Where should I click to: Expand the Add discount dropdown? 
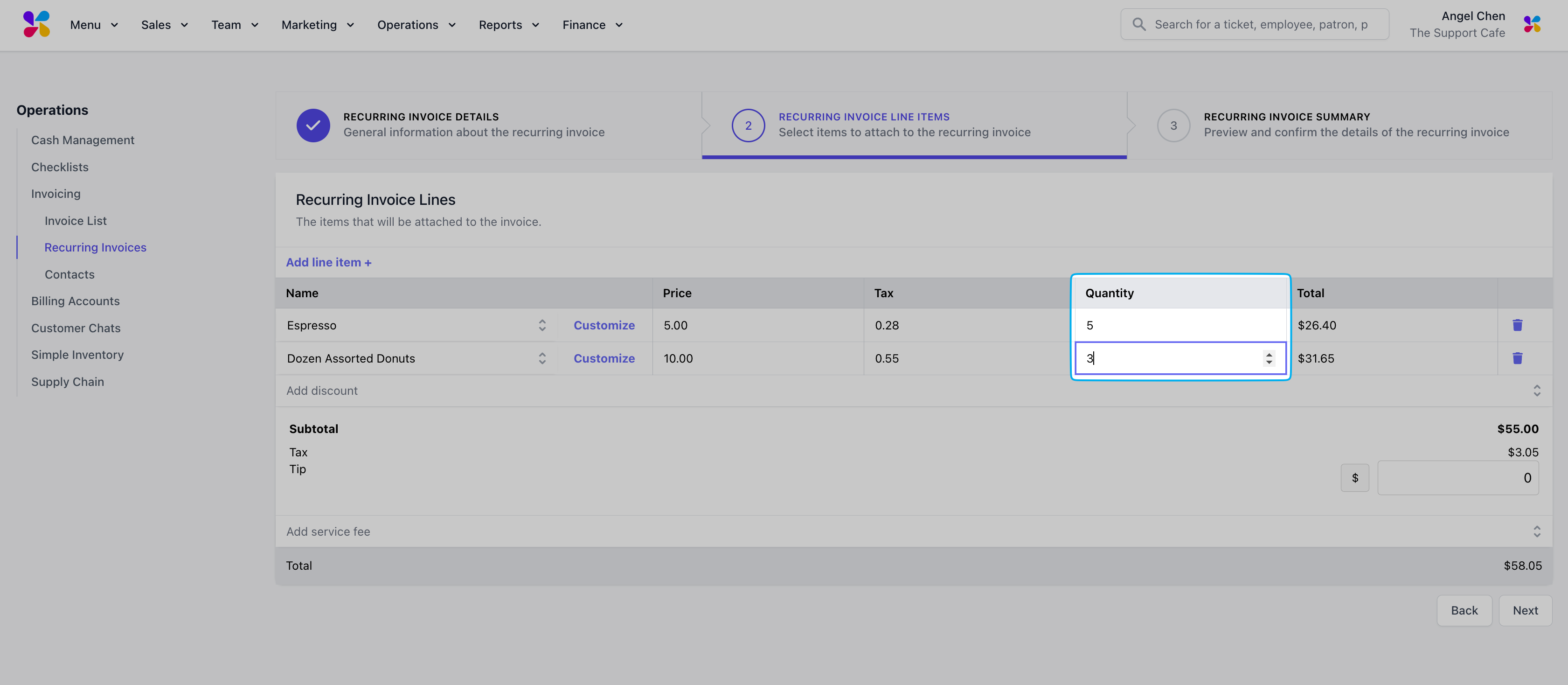click(1536, 391)
